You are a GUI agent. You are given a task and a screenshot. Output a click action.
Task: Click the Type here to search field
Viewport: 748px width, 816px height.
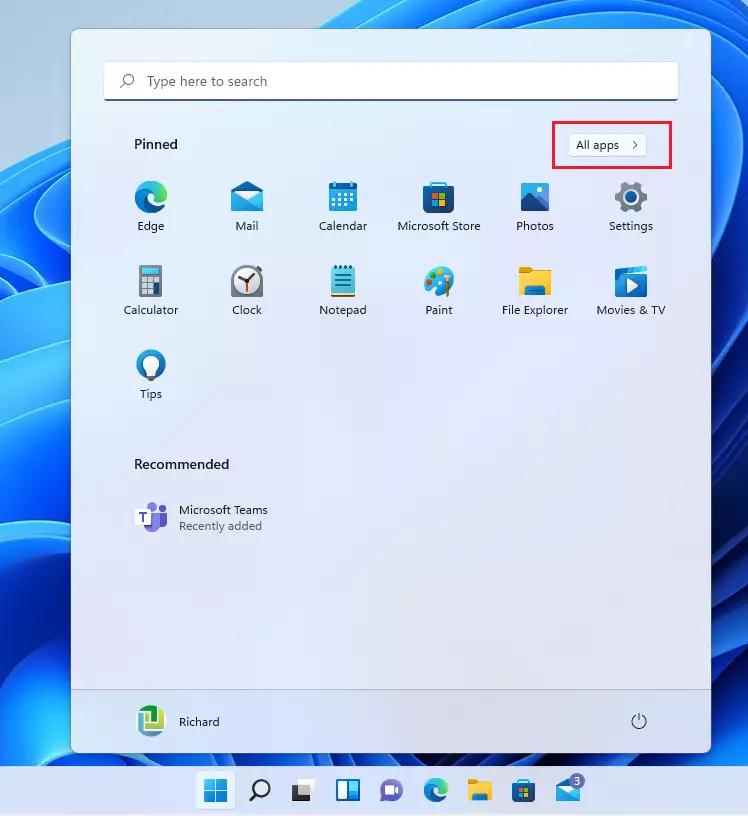[391, 81]
